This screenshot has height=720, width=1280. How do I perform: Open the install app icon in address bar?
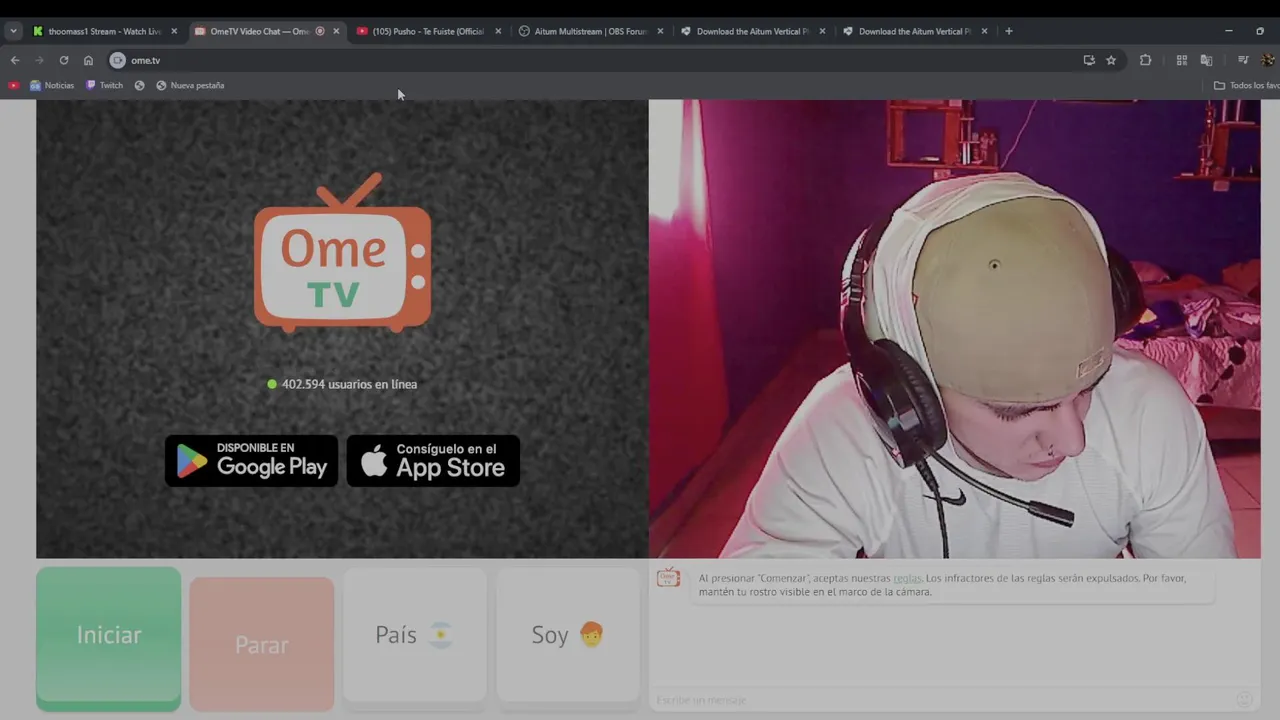click(x=1089, y=60)
